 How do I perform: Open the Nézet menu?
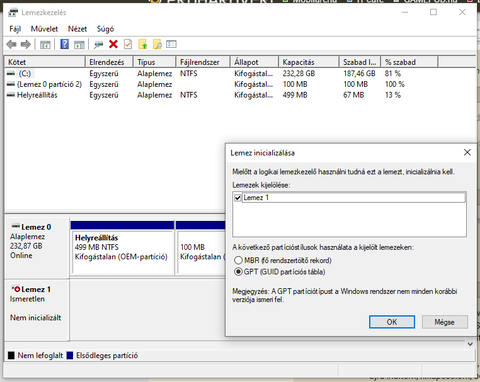click(x=77, y=29)
